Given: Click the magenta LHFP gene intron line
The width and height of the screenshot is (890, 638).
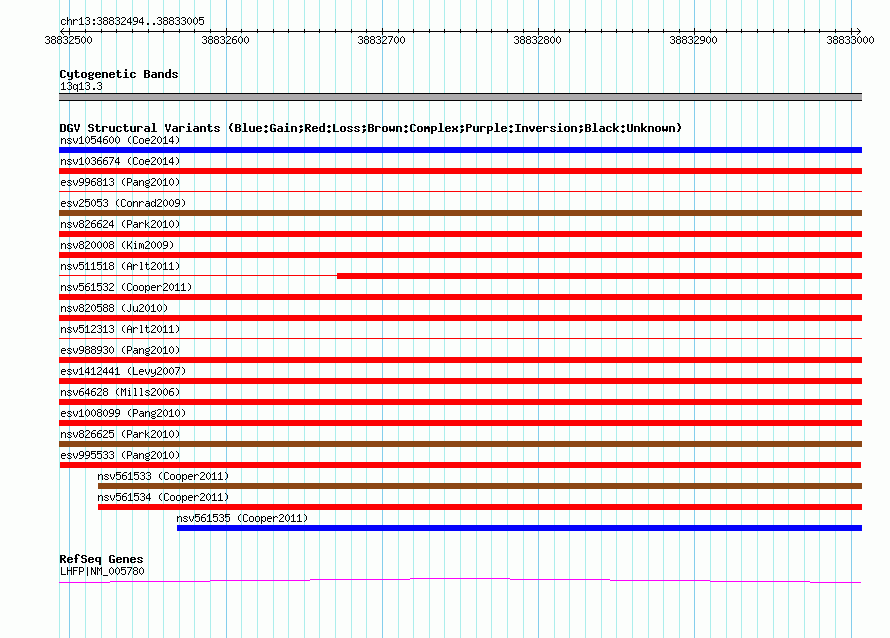Looking at the screenshot, I should click(460, 579).
